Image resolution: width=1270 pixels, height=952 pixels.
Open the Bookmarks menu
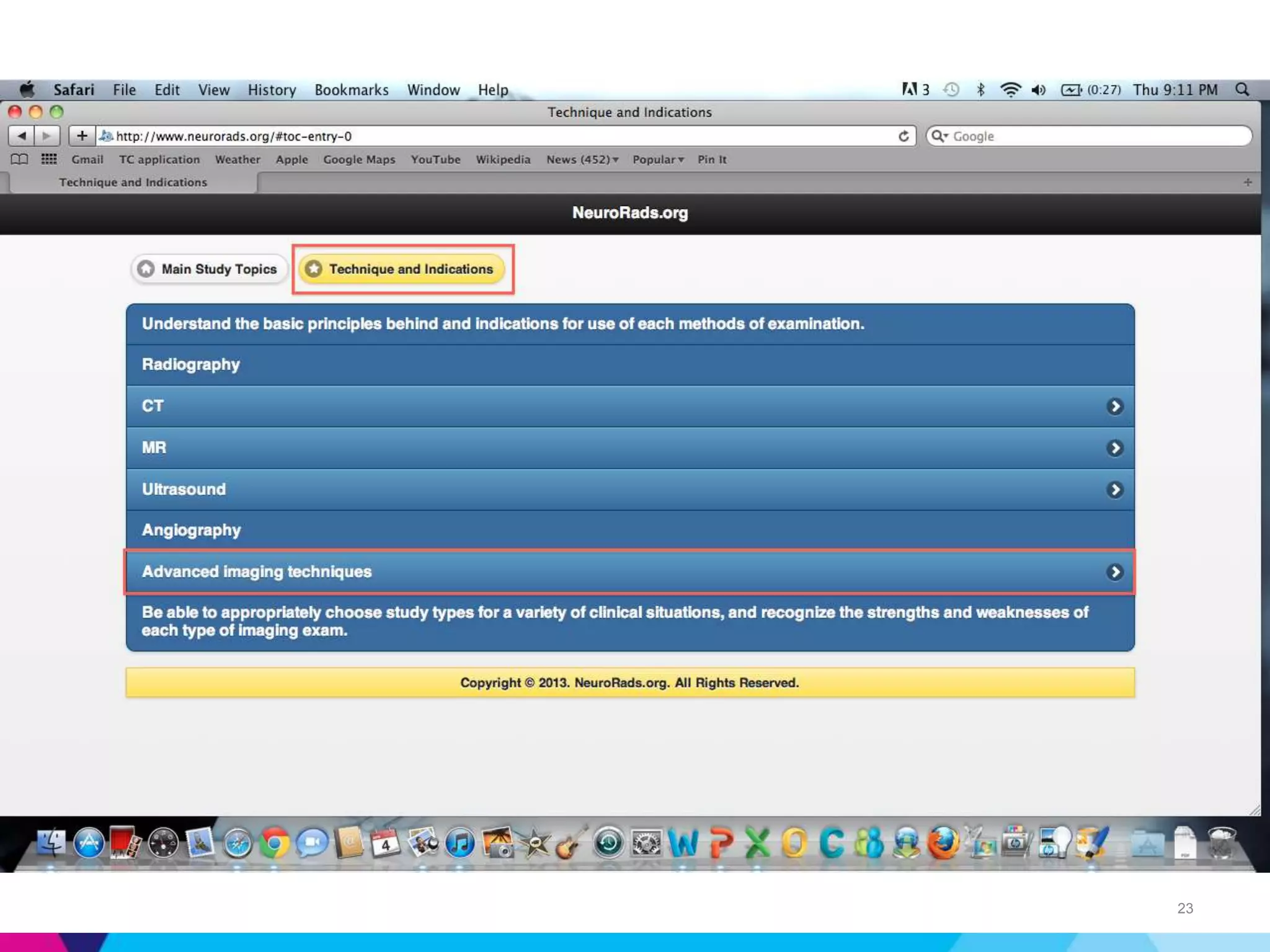point(351,90)
